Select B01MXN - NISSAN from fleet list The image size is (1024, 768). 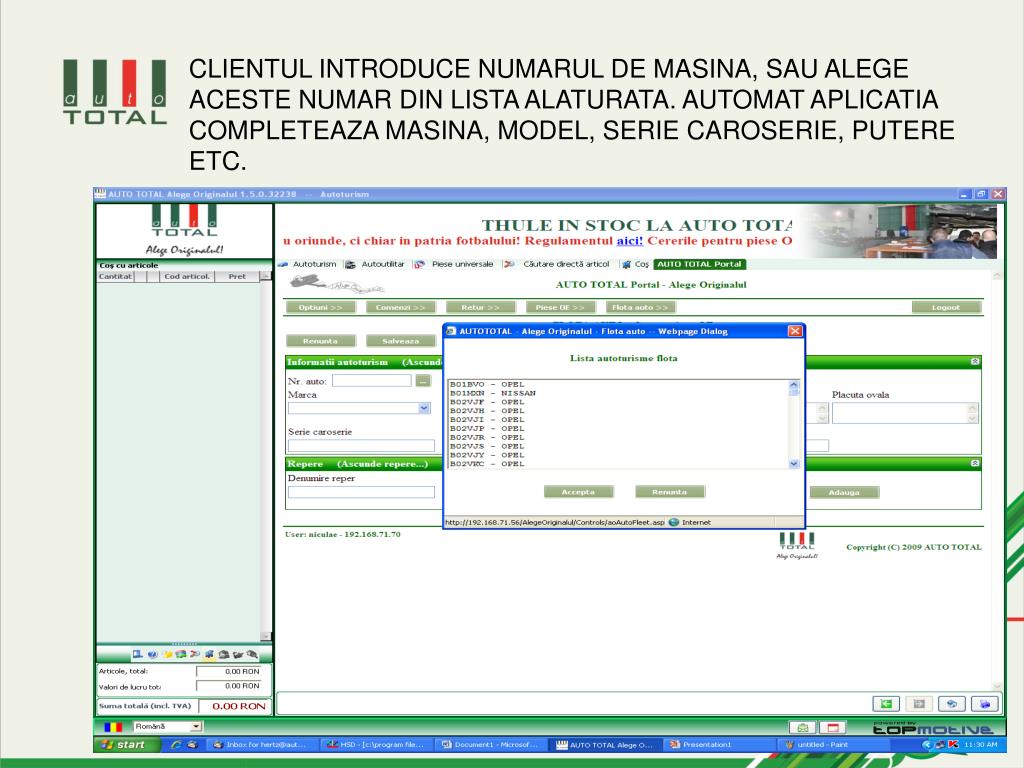(x=492, y=393)
